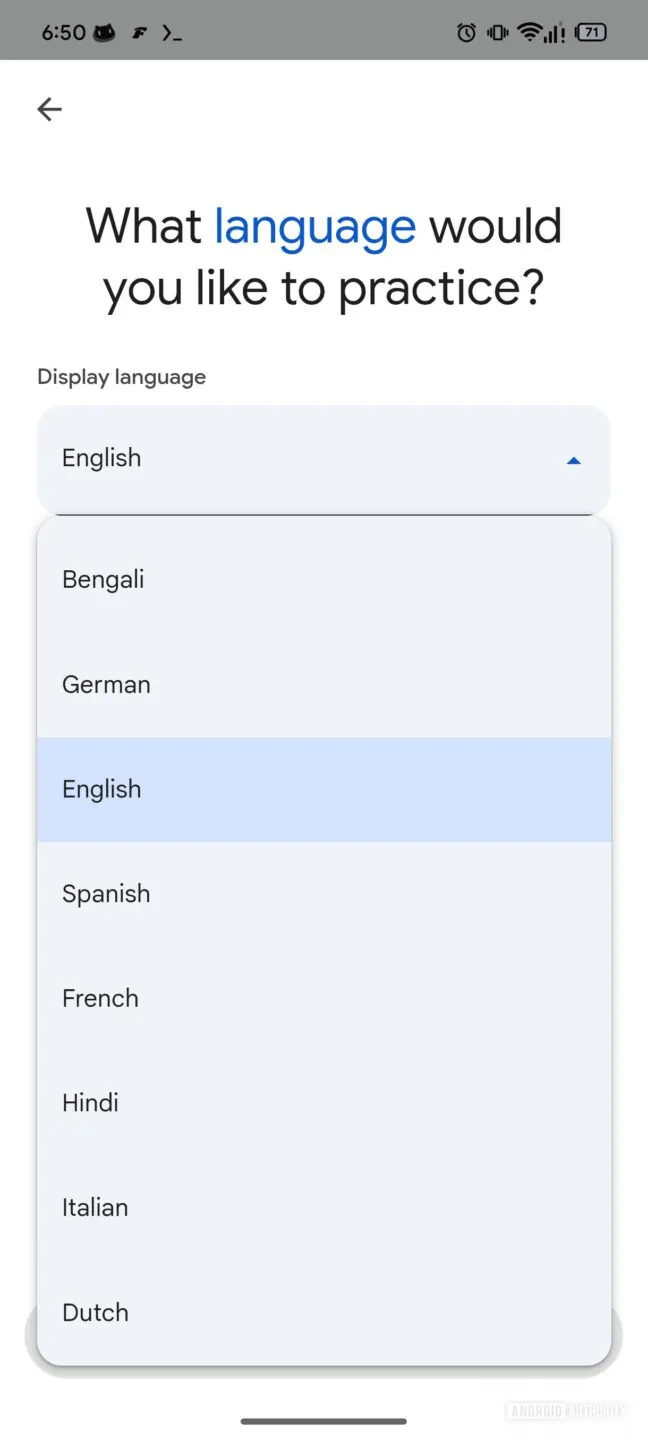
Task: Tap the vibrate mode icon in status bar
Action: pos(496,32)
